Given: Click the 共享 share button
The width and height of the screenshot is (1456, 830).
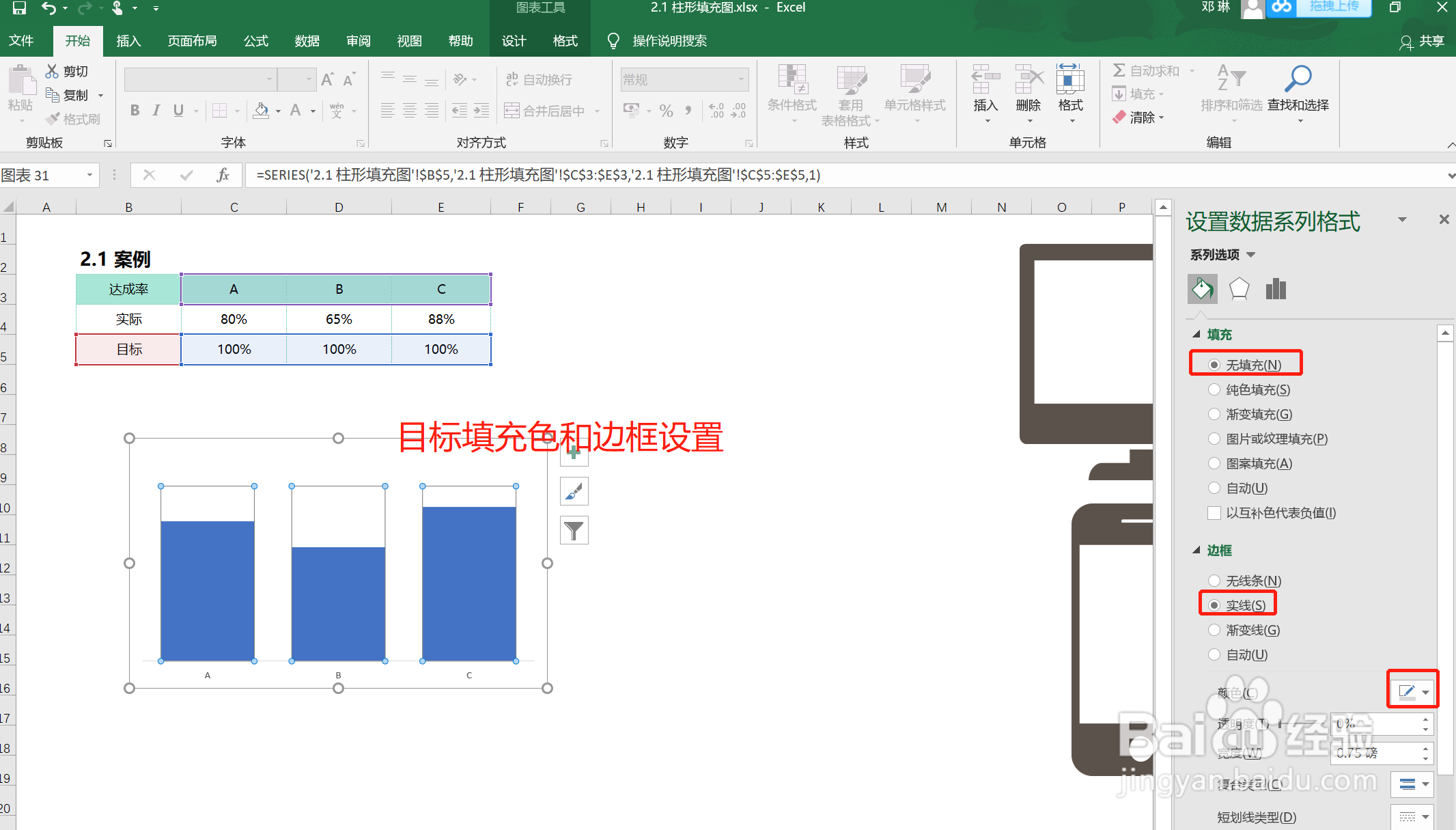Looking at the screenshot, I should (x=1422, y=41).
